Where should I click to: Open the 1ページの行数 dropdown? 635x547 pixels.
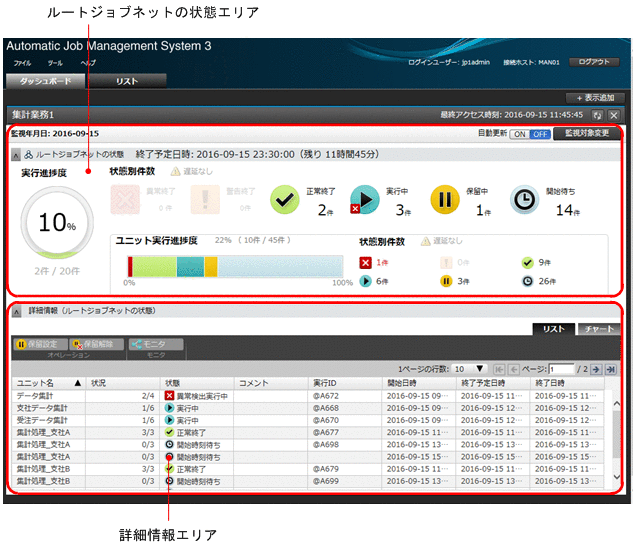468,369
